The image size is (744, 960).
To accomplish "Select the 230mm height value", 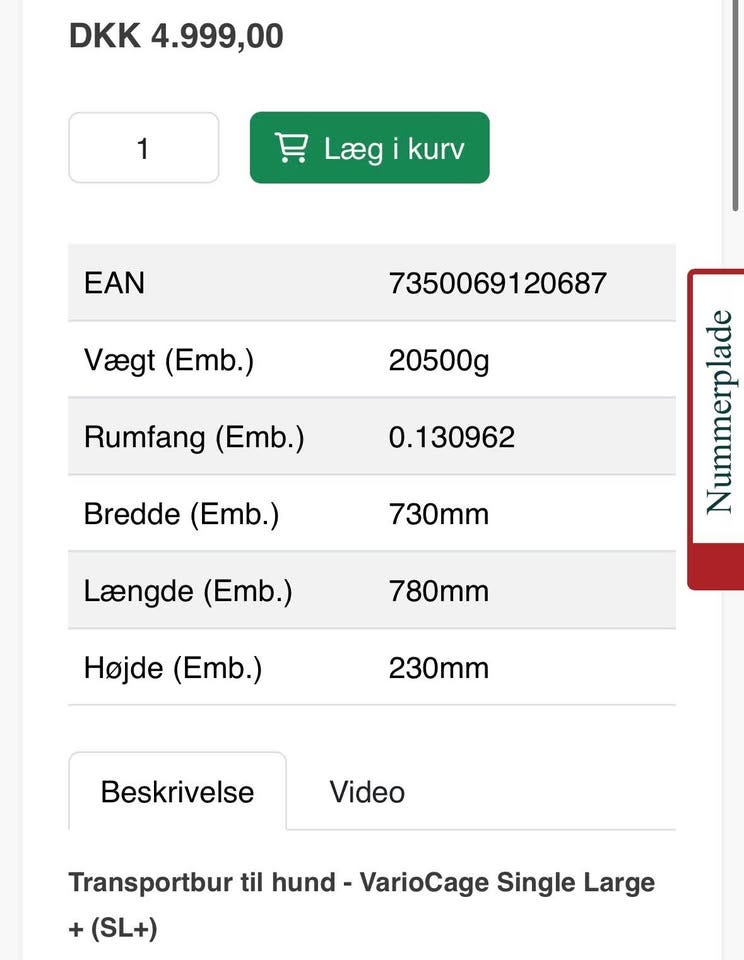I will [x=439, y=668].
